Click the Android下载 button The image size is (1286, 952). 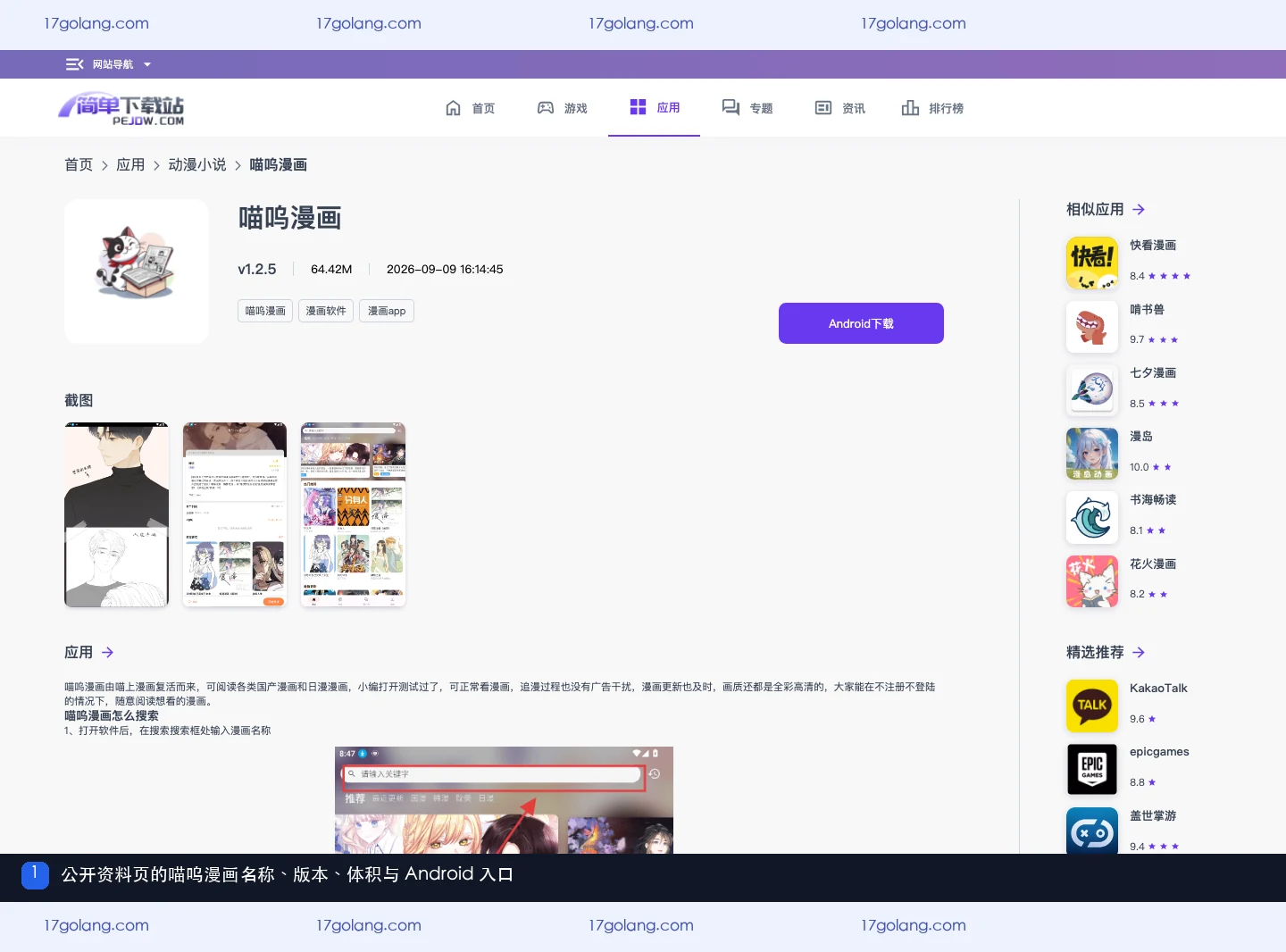861,323
